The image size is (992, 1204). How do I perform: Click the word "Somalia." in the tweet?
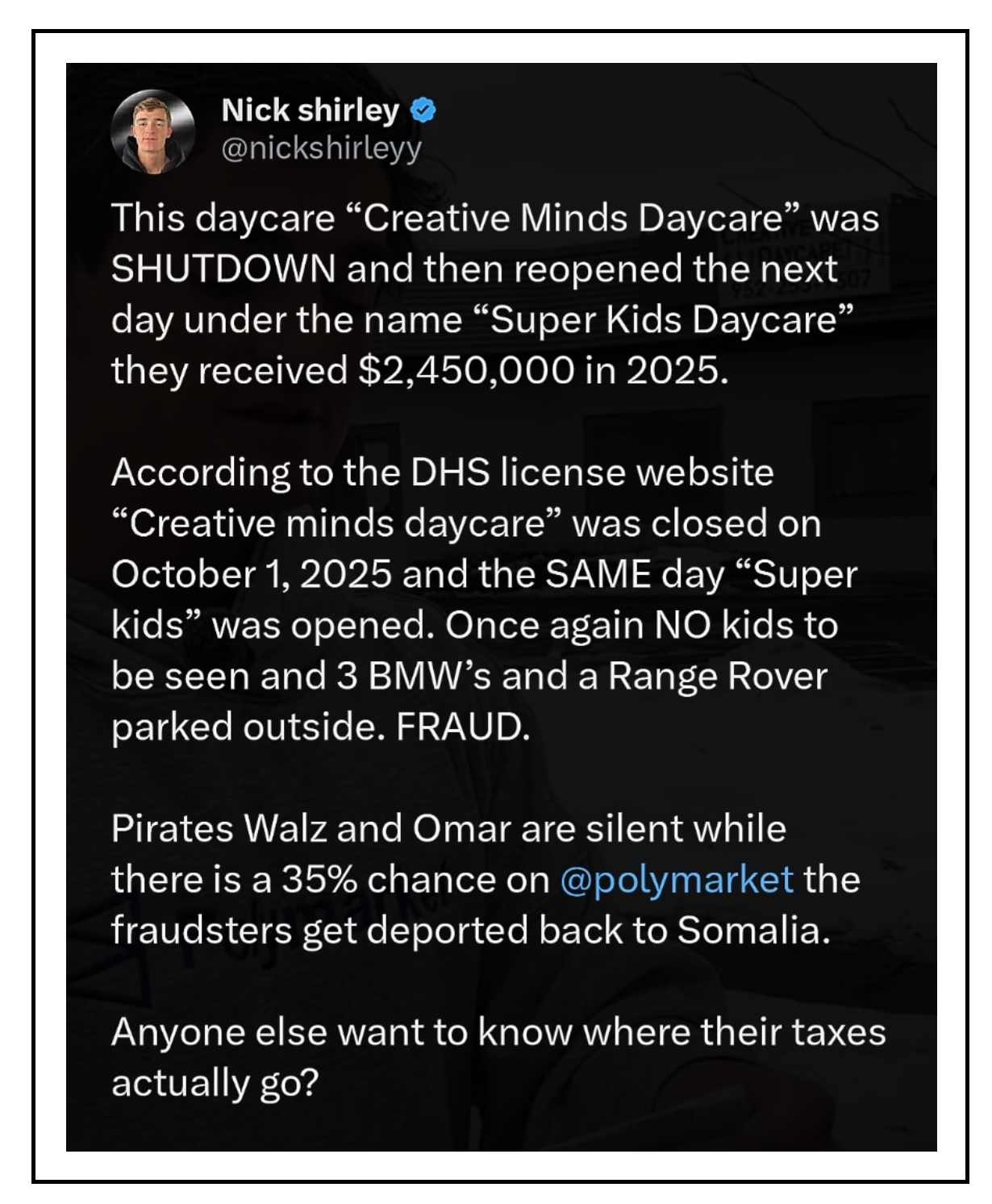pos(753,931)
